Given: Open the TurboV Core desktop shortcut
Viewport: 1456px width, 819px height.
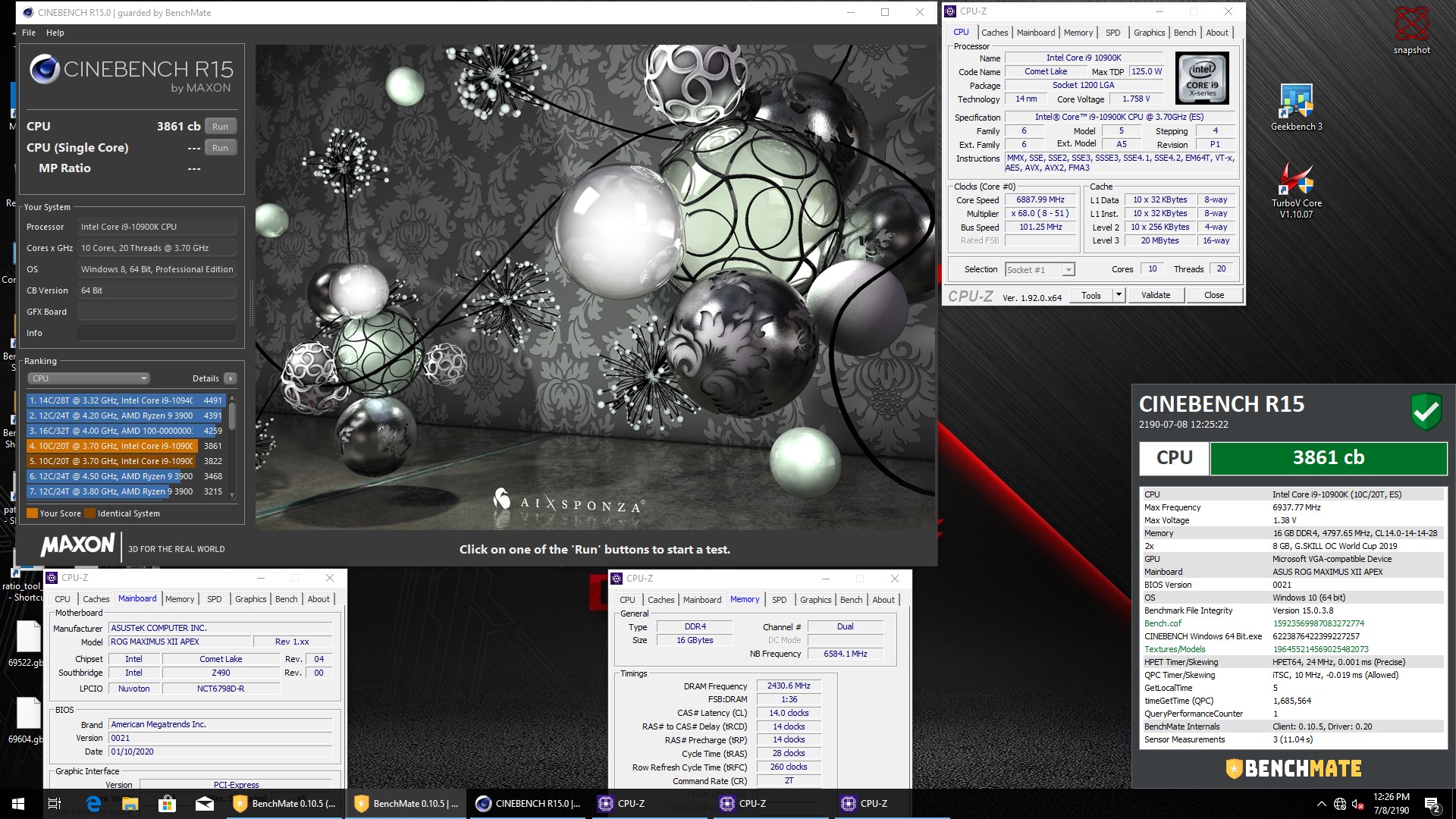Looking at the screenshot, I should tap(1296, 190).
